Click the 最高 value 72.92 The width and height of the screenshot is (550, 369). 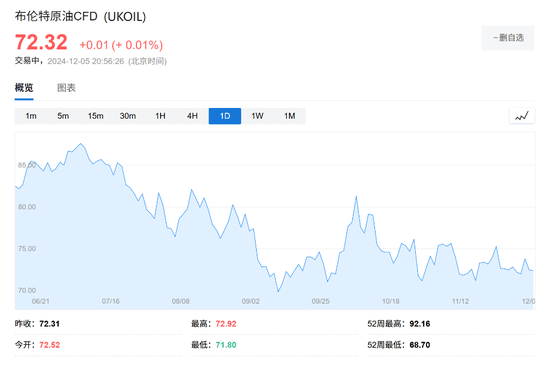click(x=226, y=324)
